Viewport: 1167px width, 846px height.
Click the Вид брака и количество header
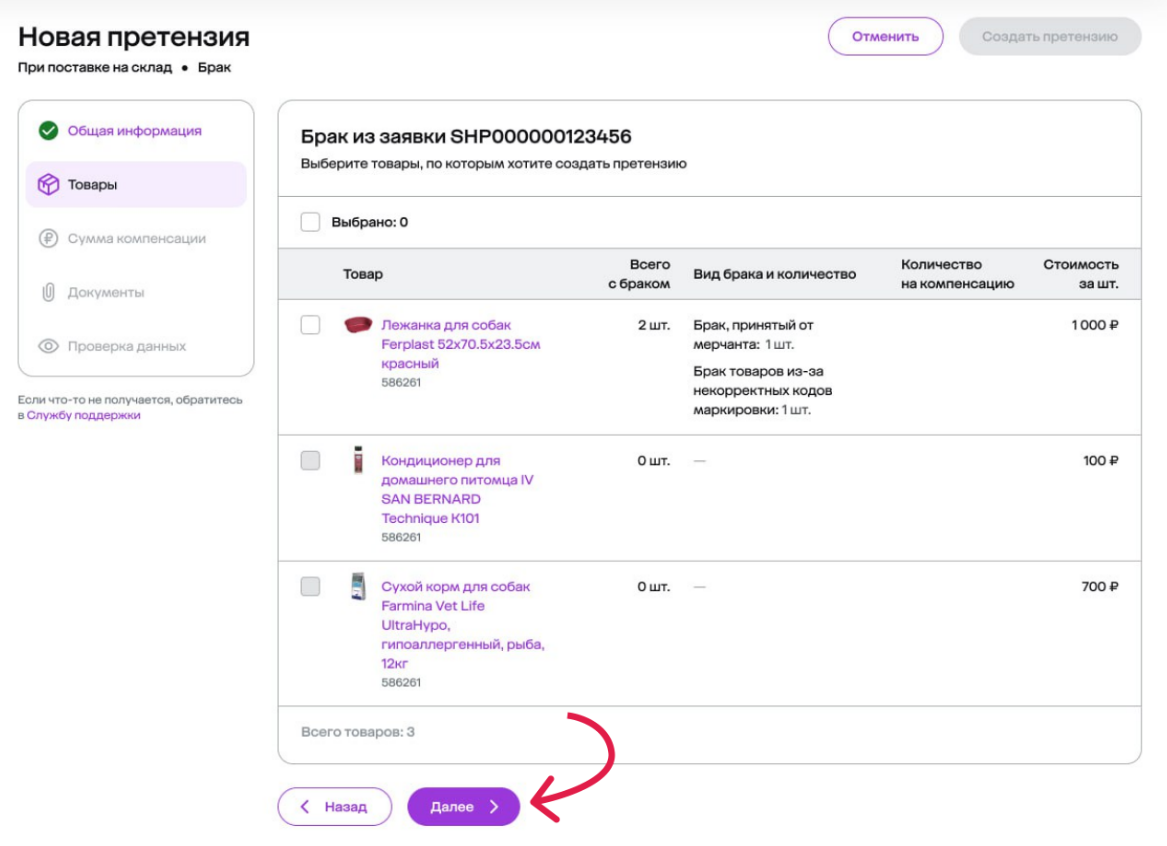point(775,274)
